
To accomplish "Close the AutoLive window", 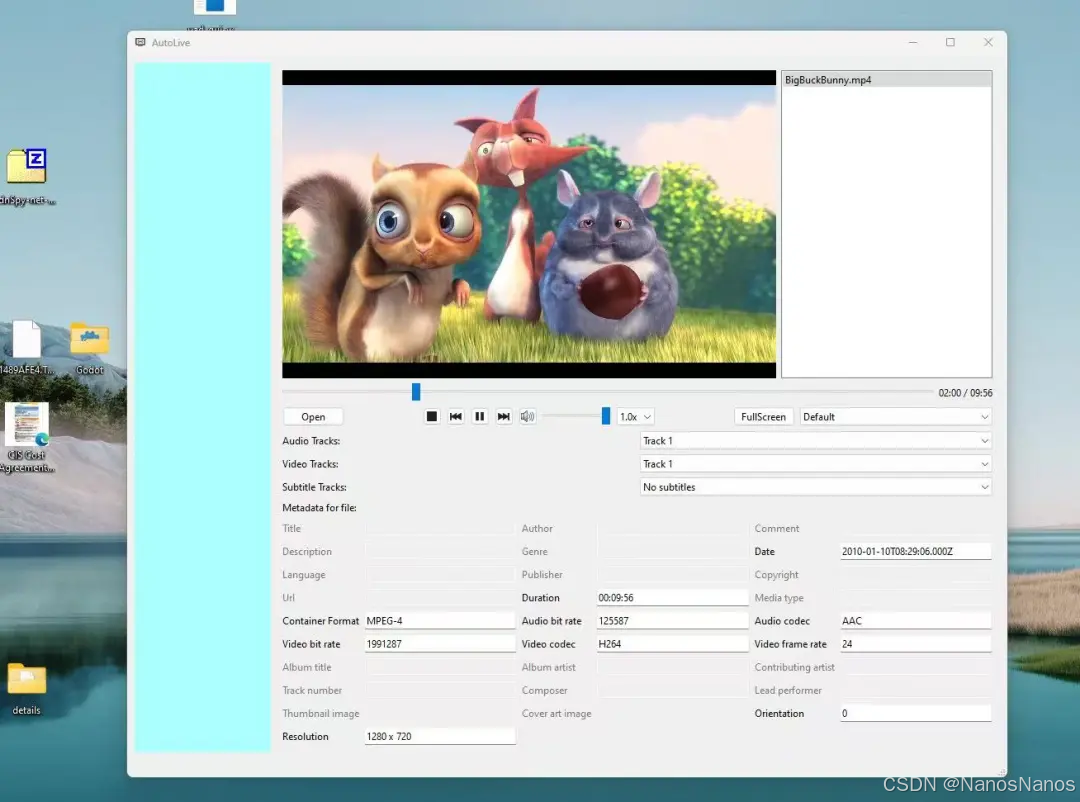I will [988, 43].
